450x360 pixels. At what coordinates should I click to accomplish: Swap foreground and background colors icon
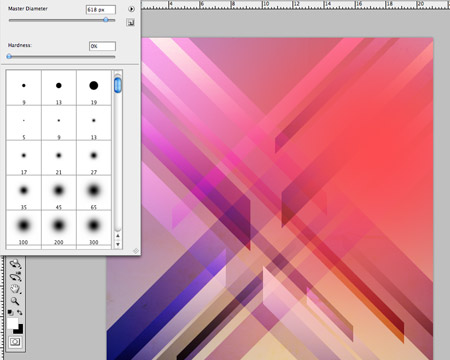20,312
